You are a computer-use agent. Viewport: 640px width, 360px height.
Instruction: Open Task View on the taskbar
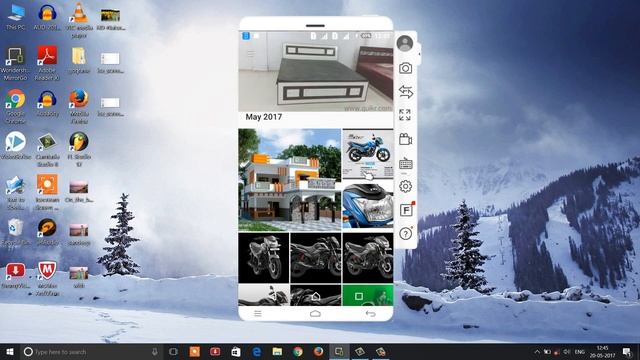(x=173, y=351)
